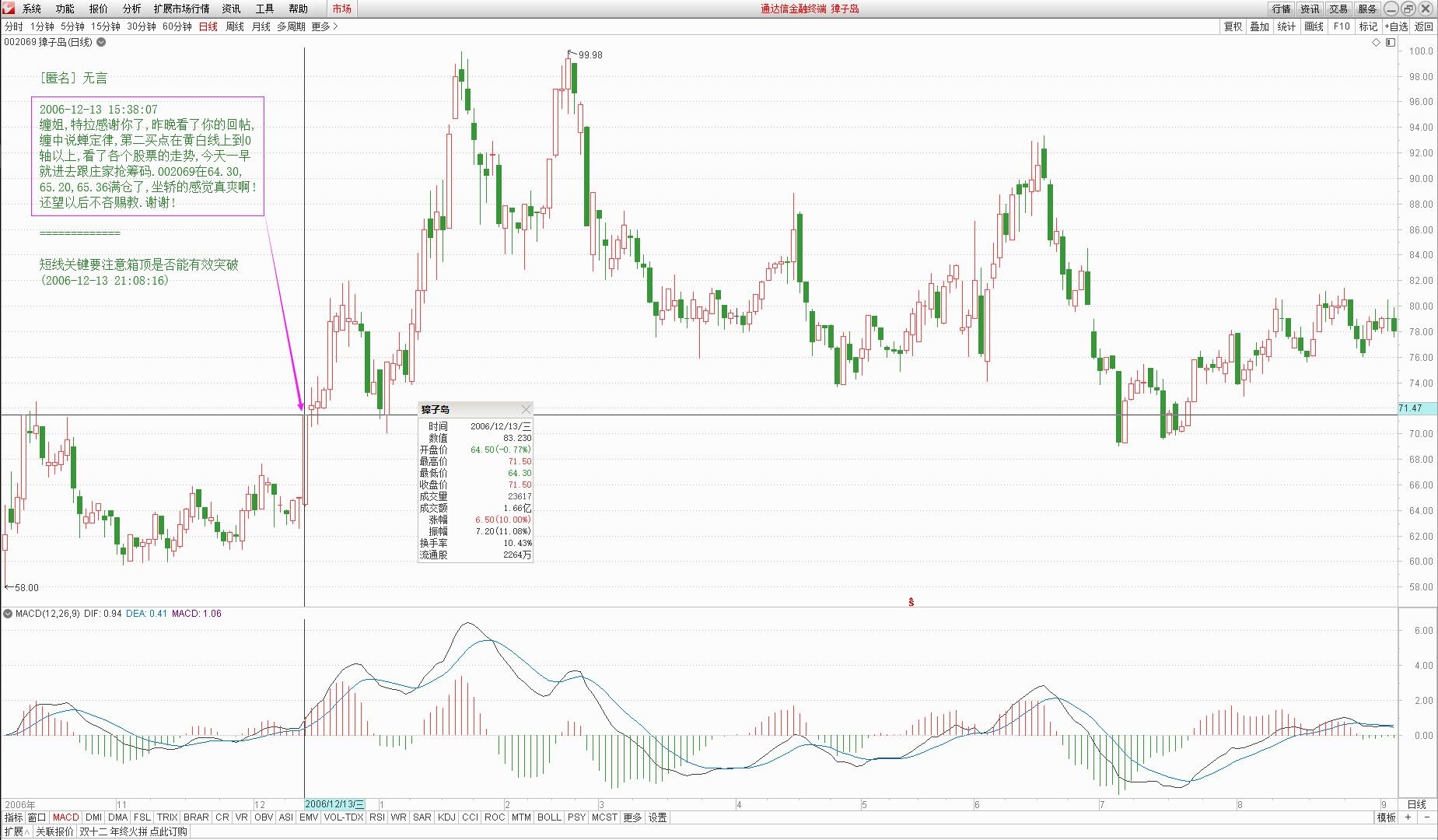
Task: Expand 更多 periods in the timeframe bar
Action: click(324, 26)
